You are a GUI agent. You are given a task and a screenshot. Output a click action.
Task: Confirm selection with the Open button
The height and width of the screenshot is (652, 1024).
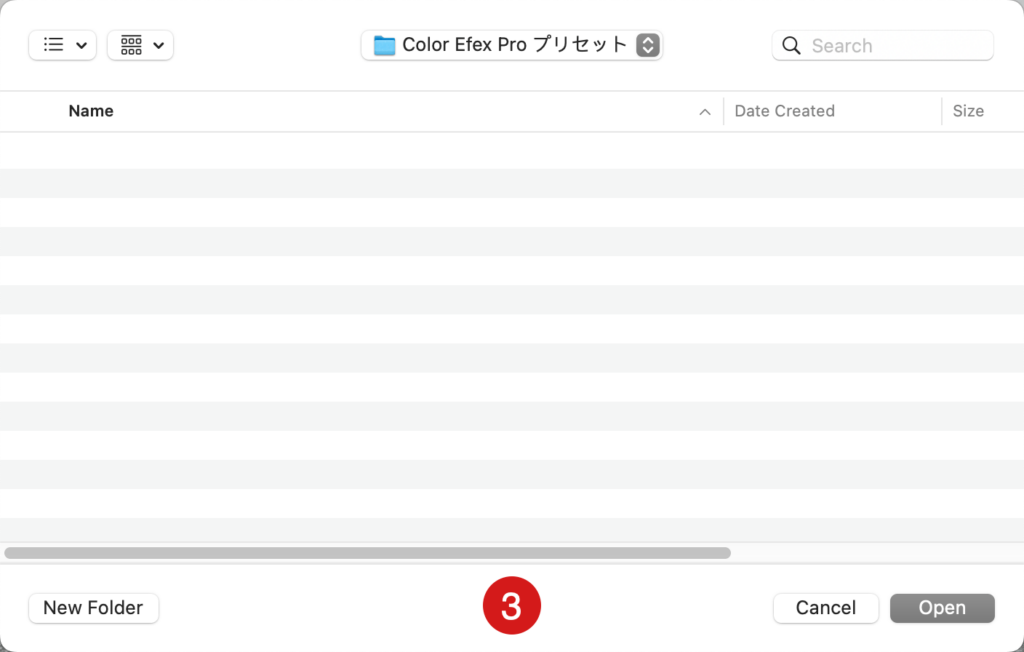[x=942, y=608]
